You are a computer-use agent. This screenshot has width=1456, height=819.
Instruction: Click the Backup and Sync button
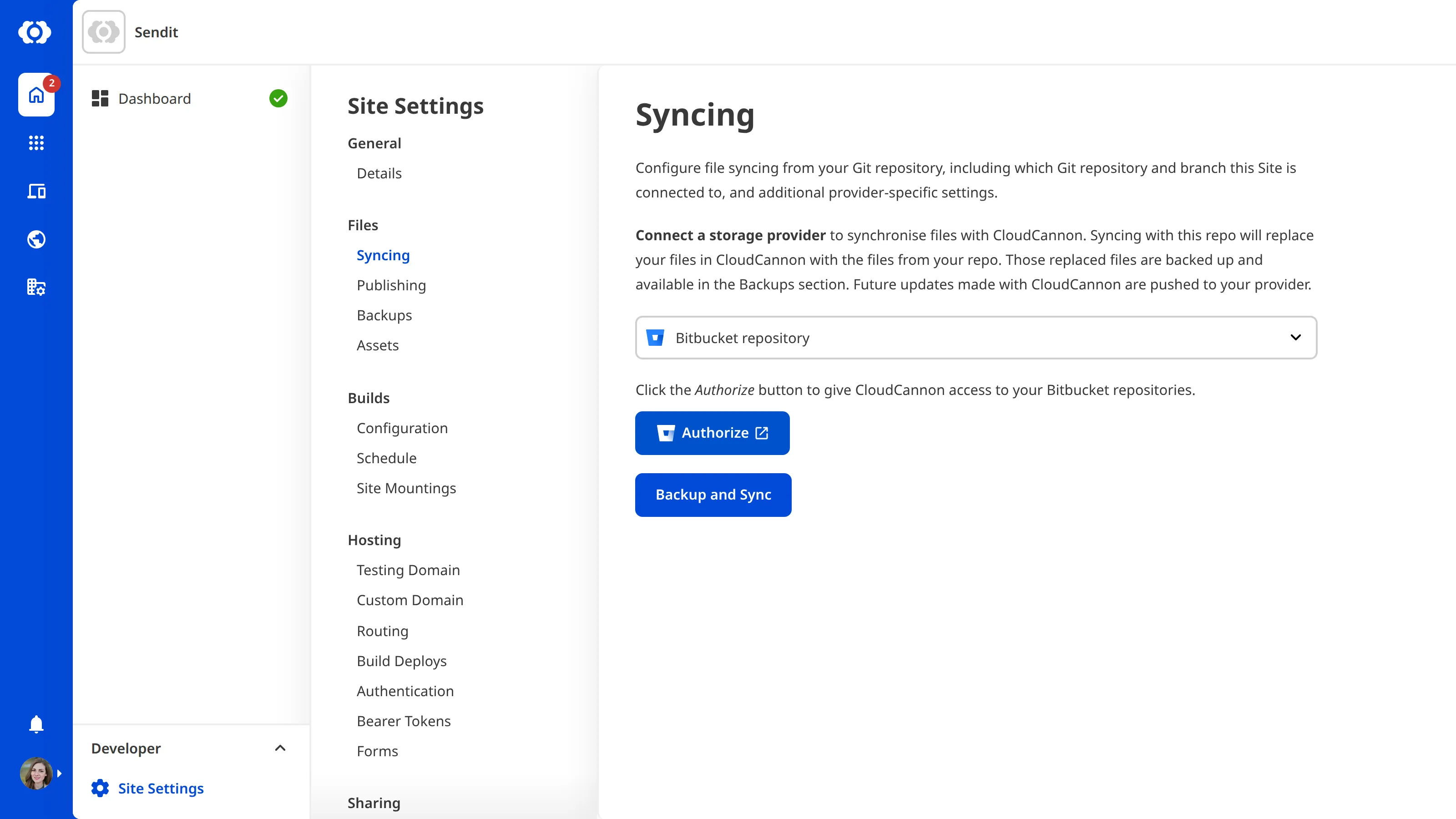pos(713,495)
